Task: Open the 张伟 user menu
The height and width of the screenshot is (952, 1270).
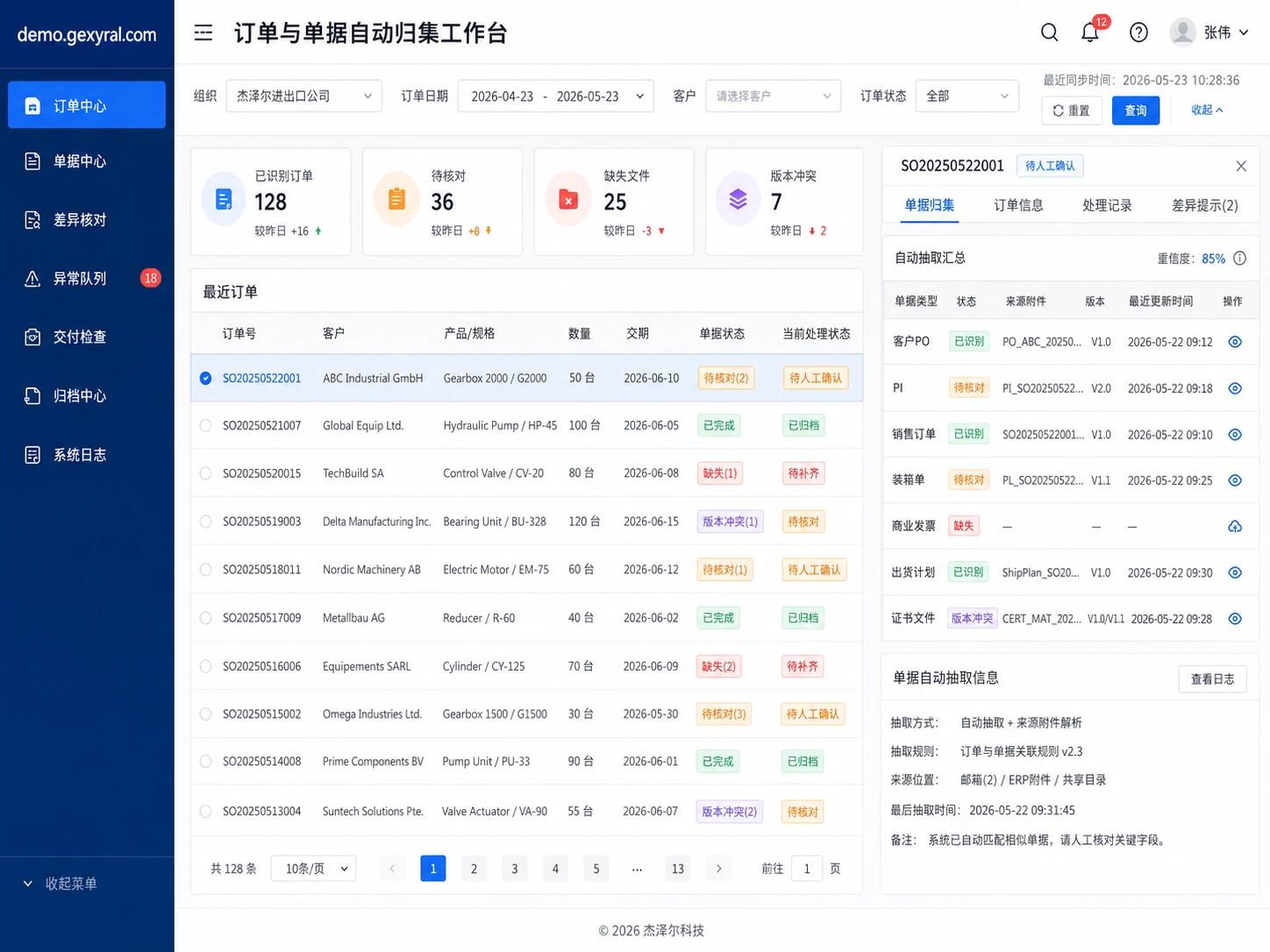Action: click(x=1209, y=32)
